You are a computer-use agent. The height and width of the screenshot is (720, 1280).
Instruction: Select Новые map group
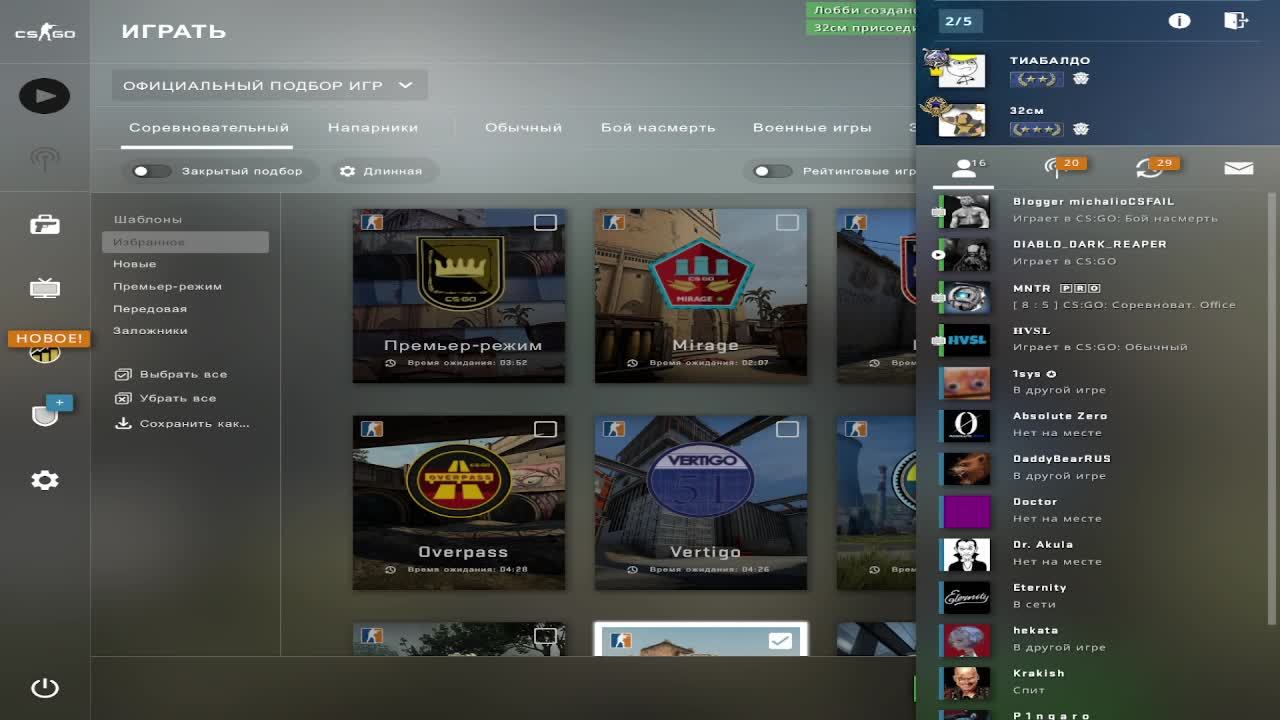click(135, 264)
